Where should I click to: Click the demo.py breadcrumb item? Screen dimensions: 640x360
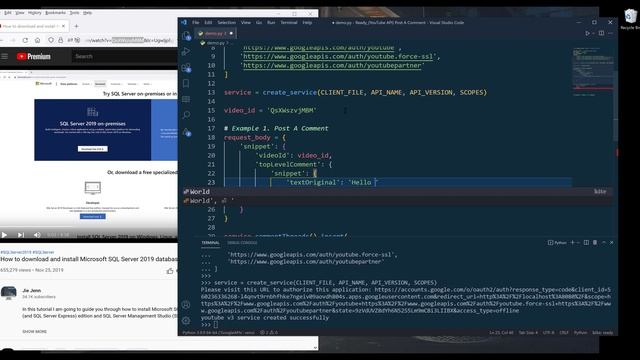pyautogui.click(x=216, y=42)
